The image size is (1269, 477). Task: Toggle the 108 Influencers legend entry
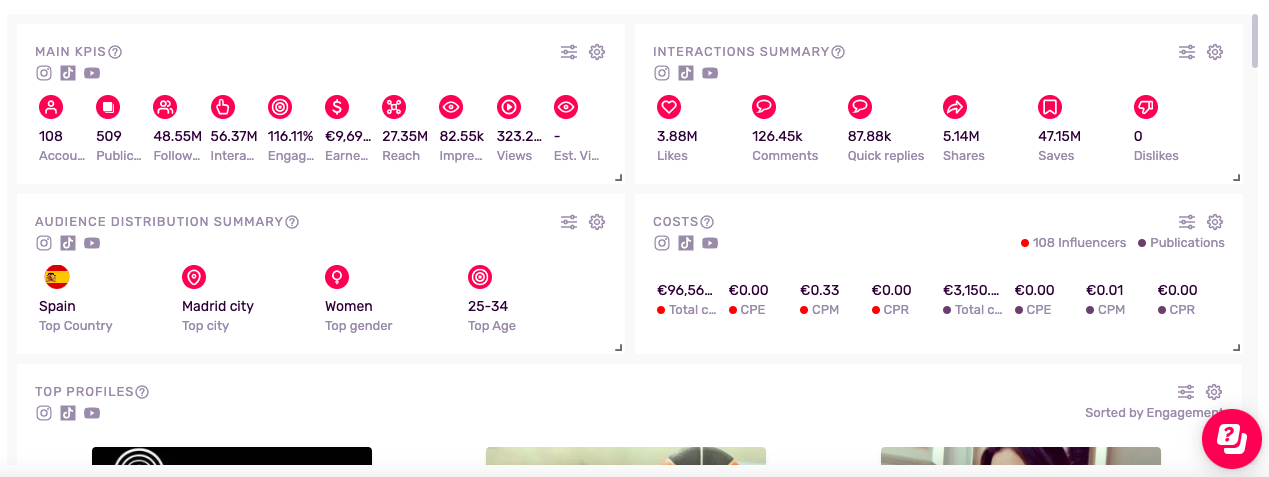point(1073,243)
